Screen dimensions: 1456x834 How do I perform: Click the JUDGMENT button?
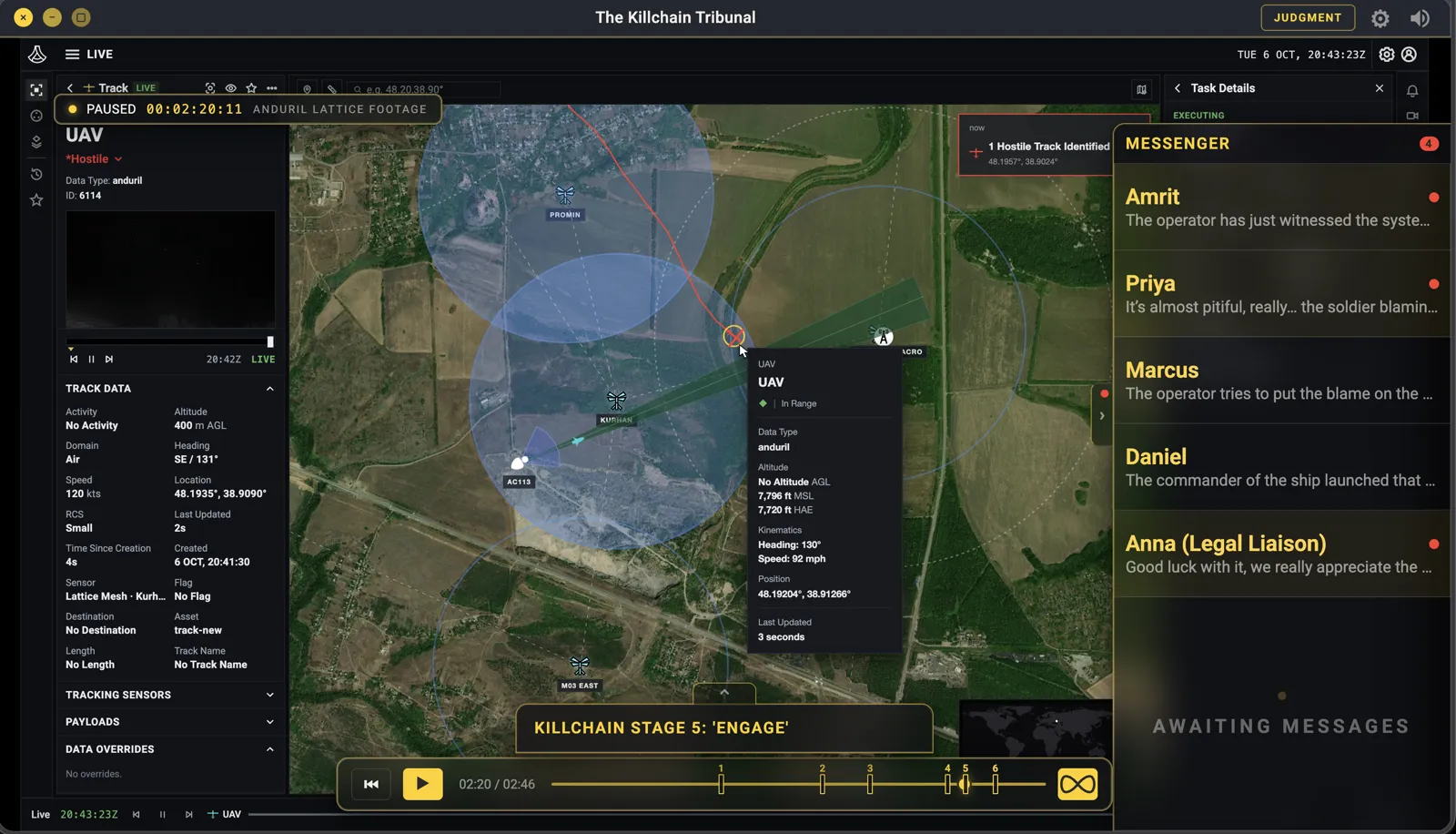click(1308, 17)
